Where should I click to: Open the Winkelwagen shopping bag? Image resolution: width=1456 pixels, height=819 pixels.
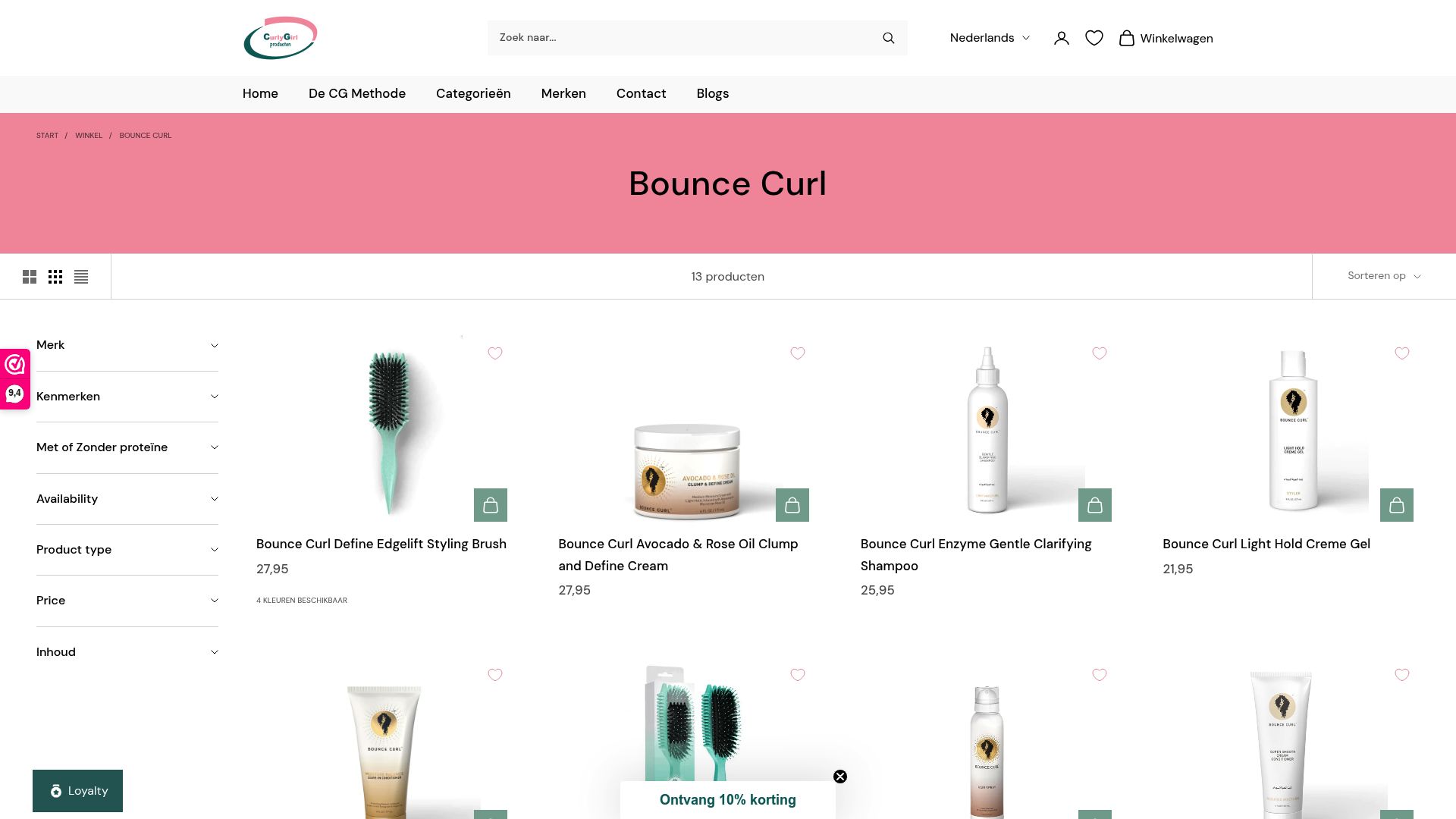pyautogui.click(x=1166, y=38)
